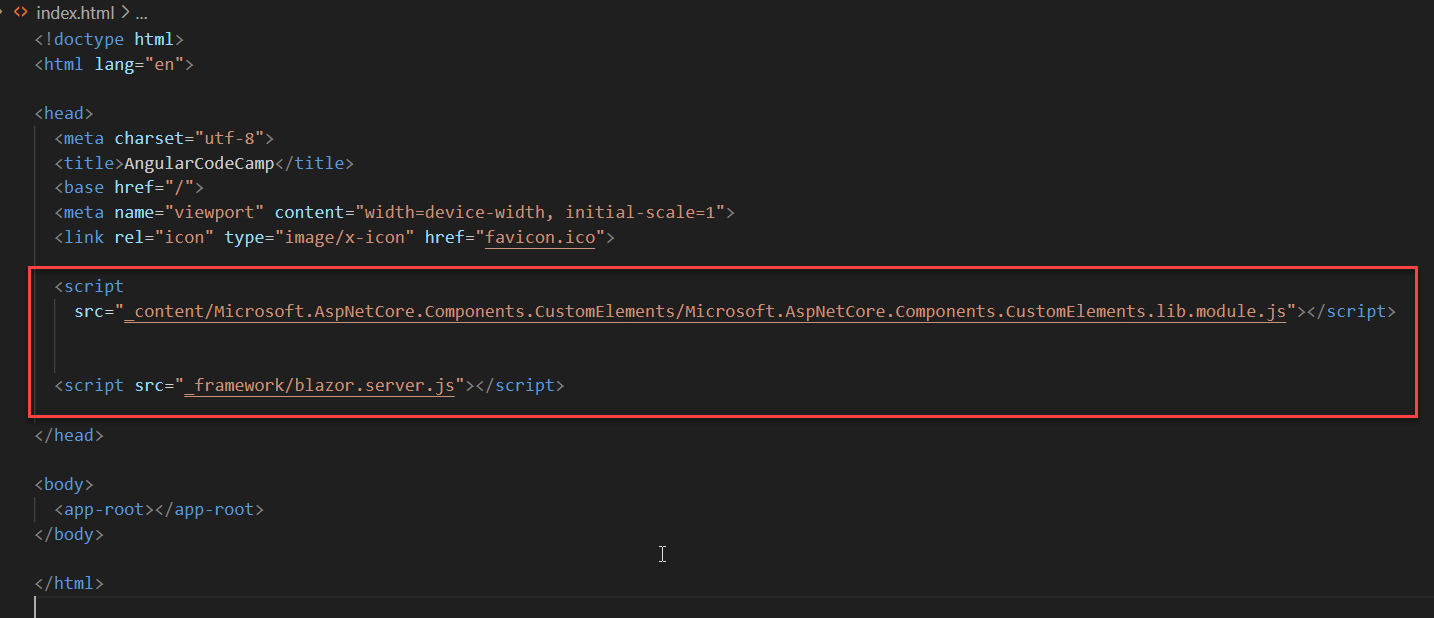This screenshot has width=1434, height=618.
Task: Expand the breadcrumb ellipsis after index.html
Action: pyautogui.click(x=141, y=14)
